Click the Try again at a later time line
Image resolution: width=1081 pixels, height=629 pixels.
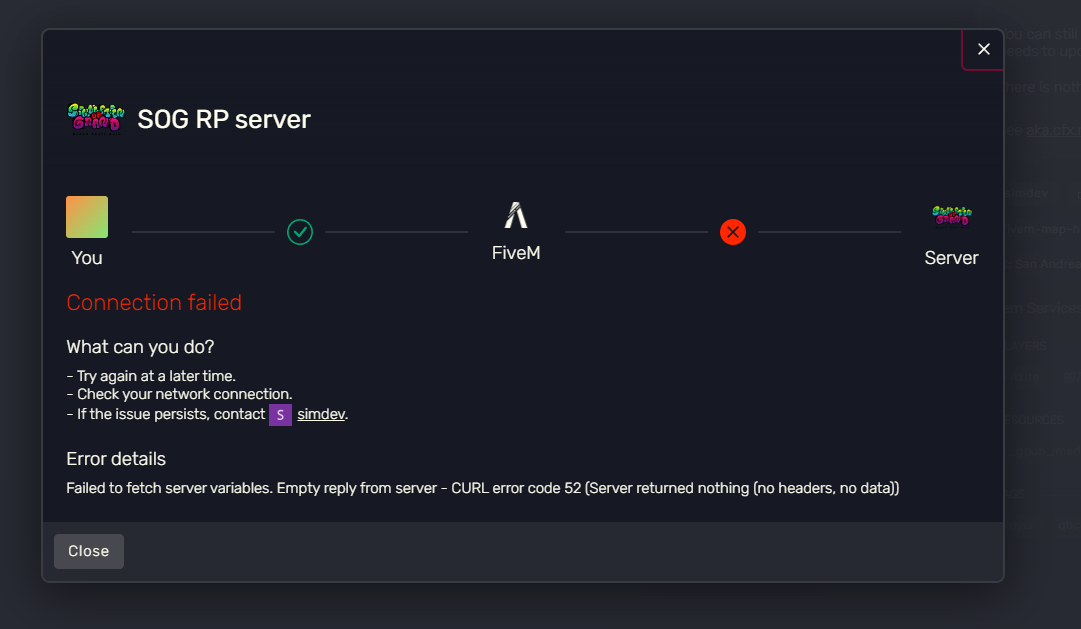coord(151,376)
